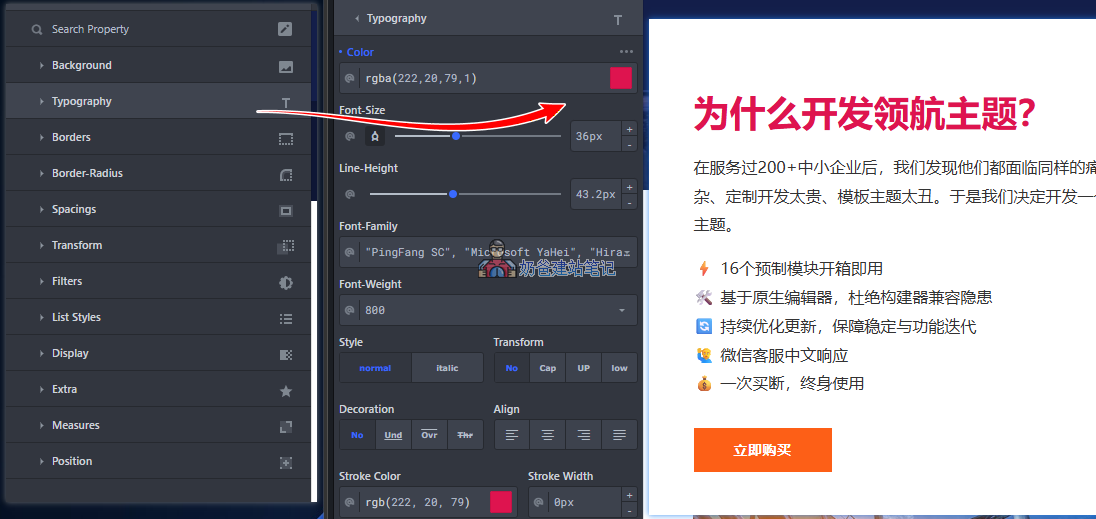Click the Search Property input field
Image resolution: width=1096 pixels, height=519 pixels.
(x=158, y=29)
